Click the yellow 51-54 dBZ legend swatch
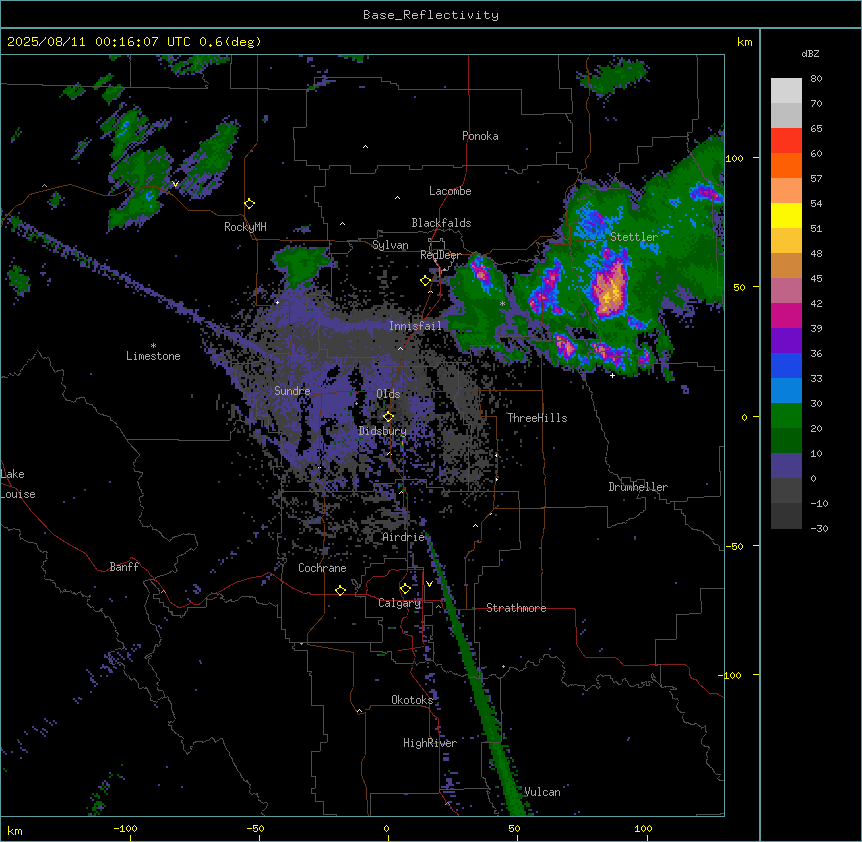This screenshot has height=842, width=862. pyautogui.click(x=786, y=216)
